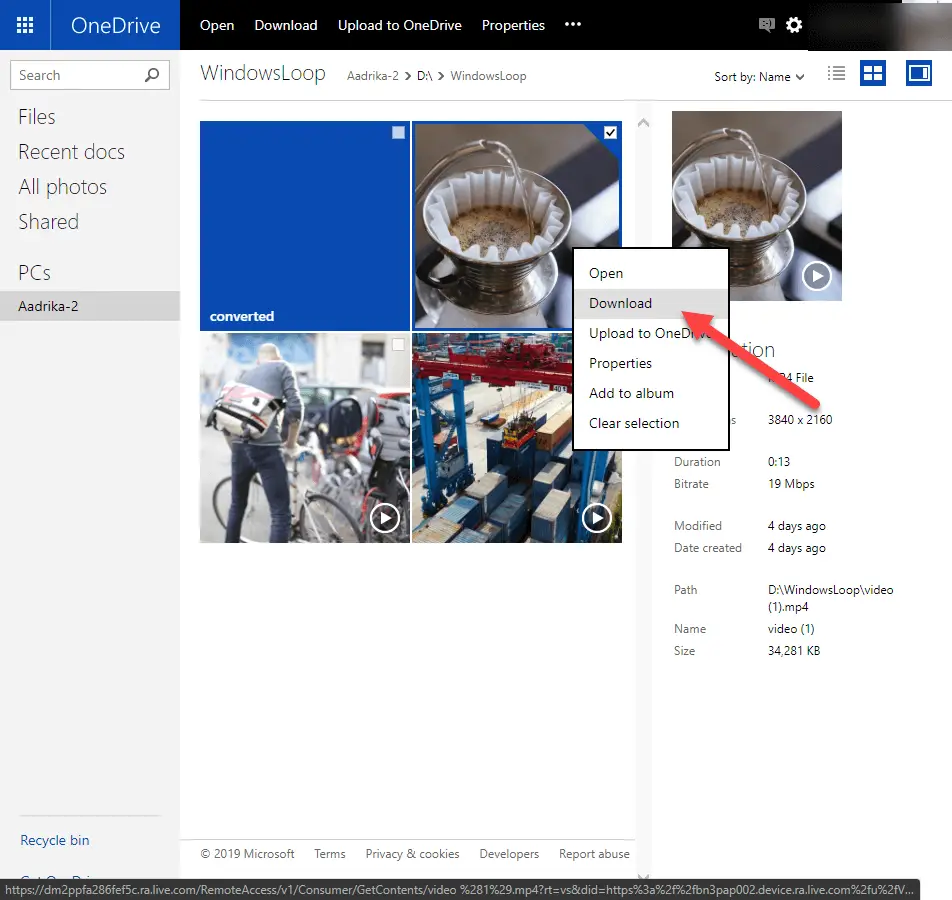Screen dimensions: 952x900
Task: Click the search magnifier icon
Action: coord(152,75)
